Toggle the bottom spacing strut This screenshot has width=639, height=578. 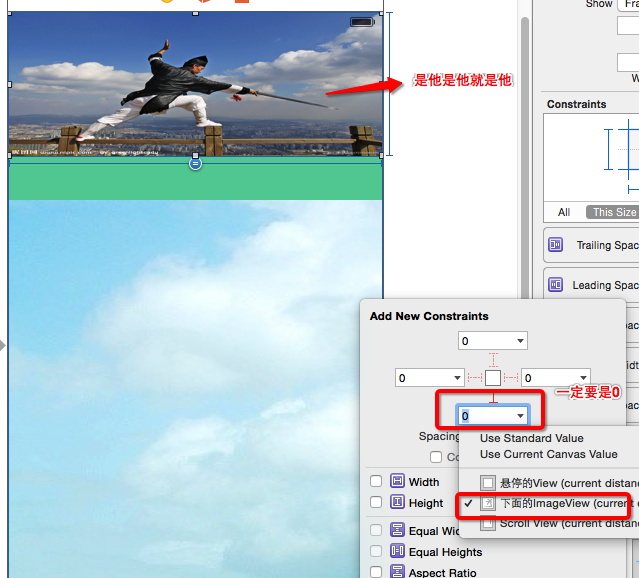pyautogui.click(x=493, y=397)
